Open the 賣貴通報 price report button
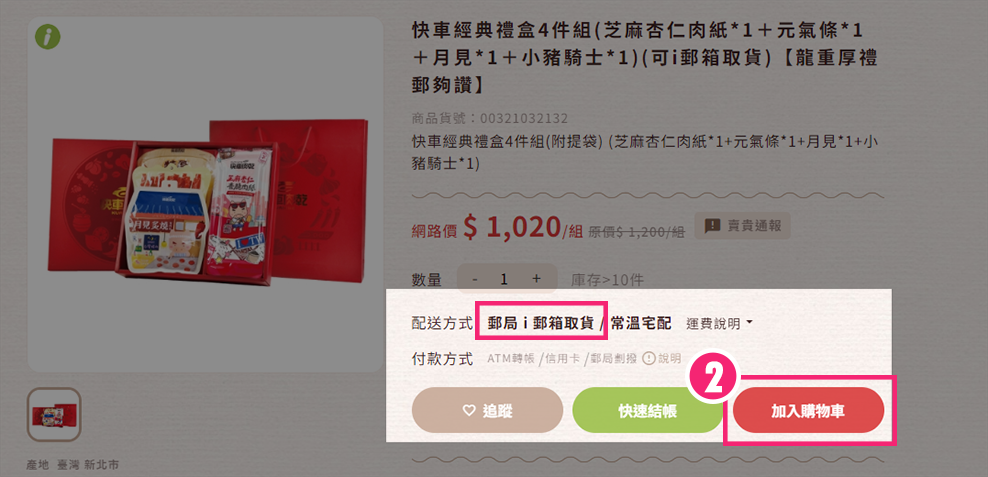The image size is (988, 477). (x=742, y=226)
